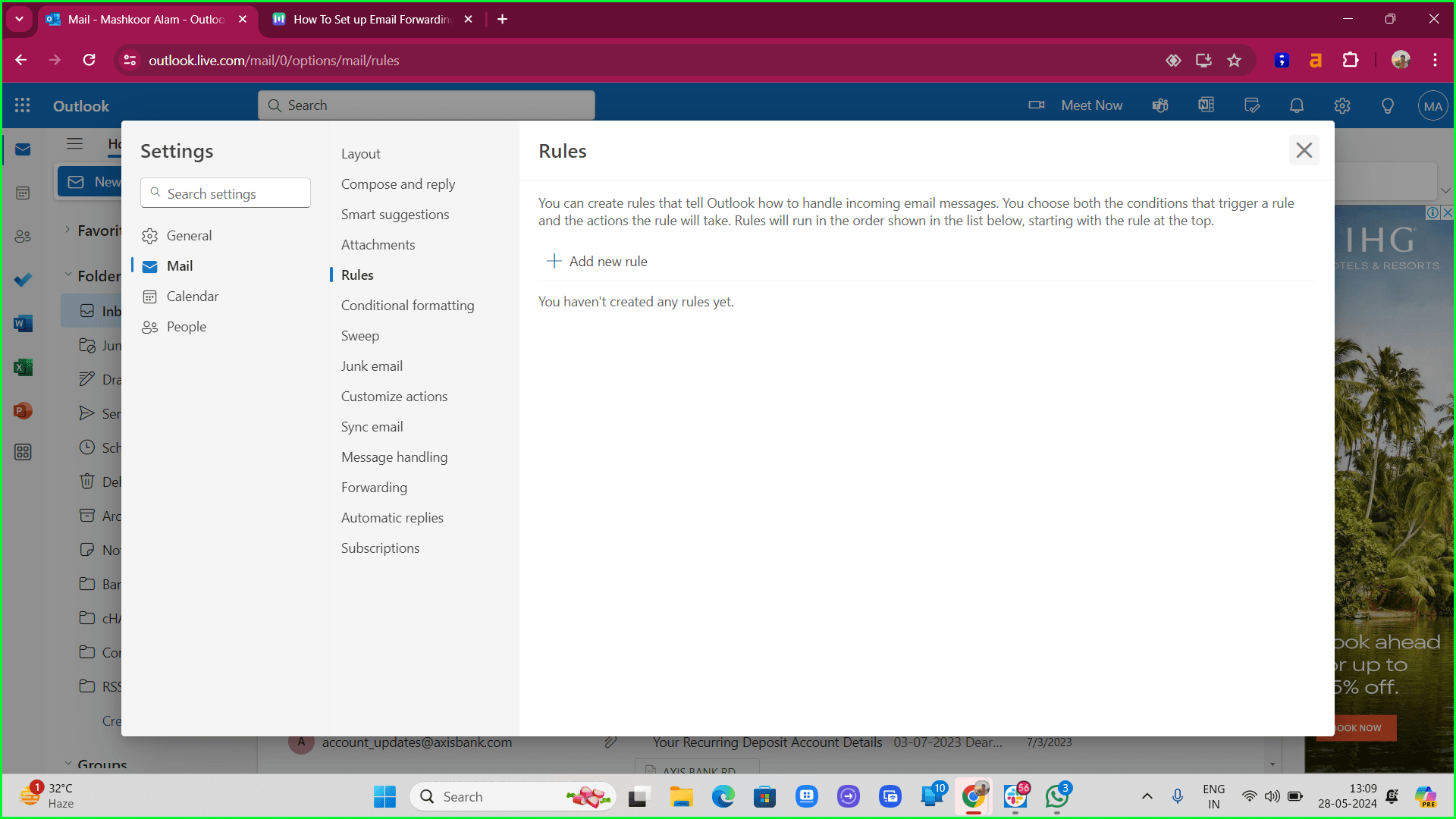The height and width of the screenshot is (819, 1456).
Task: Click the Outlook top Search box
Action: tap(426, 105)
